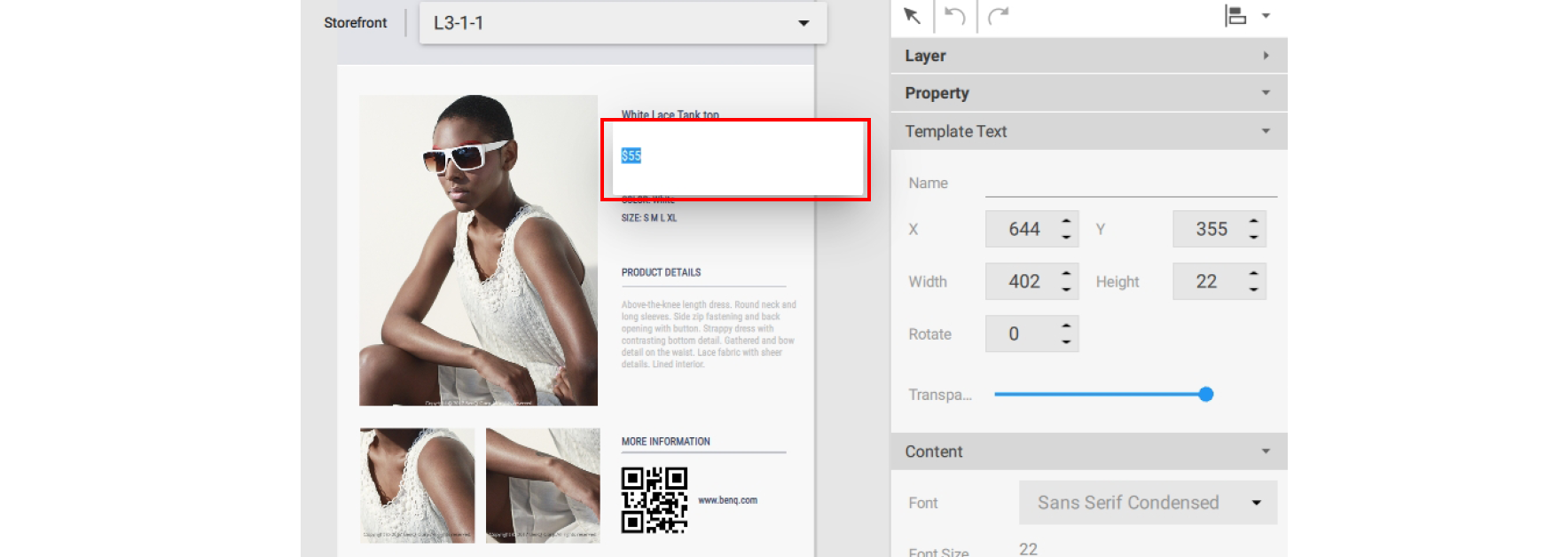Collapse the Template Text section
The width and height of the screenshot is (1568, 557).
(1266, 131)
